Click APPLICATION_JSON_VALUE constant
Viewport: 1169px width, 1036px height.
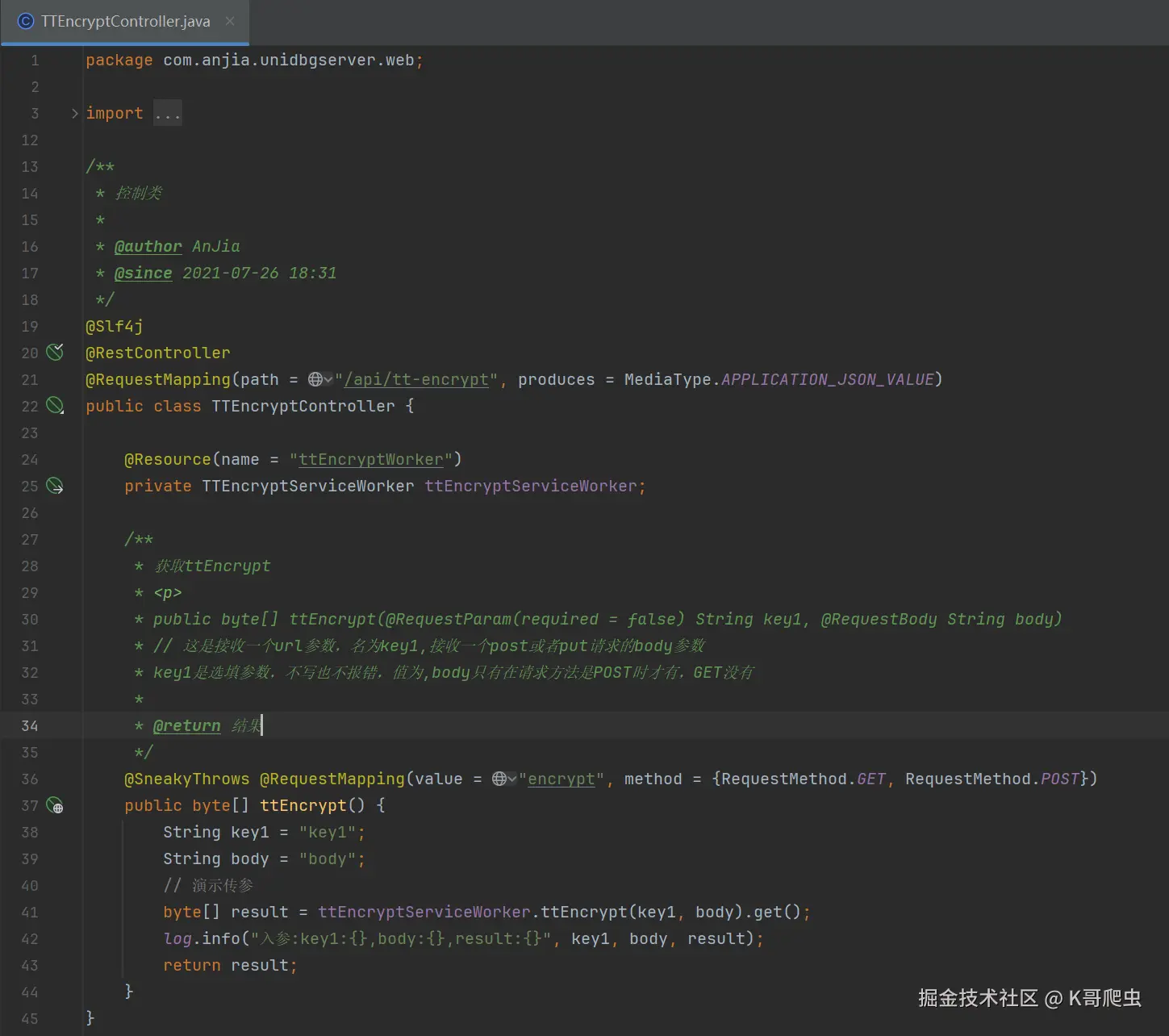click(x=828, y=379)
